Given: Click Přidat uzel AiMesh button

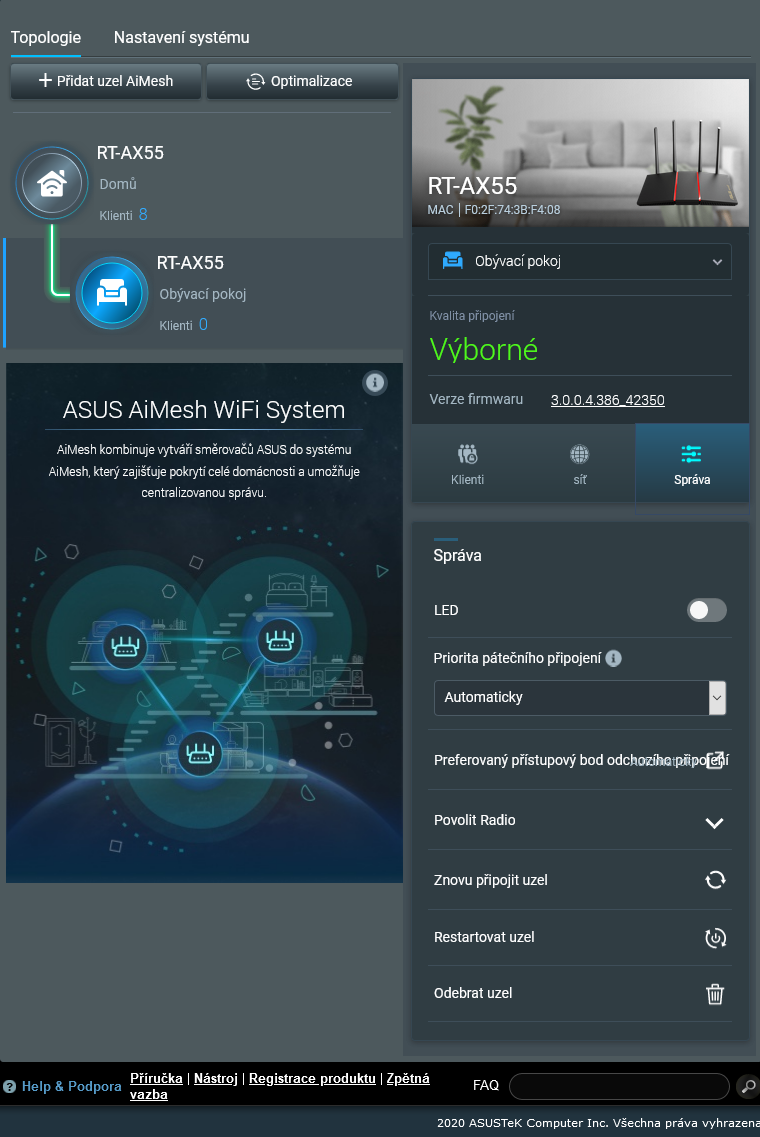Looking at the screenshot, I should 106,82.
